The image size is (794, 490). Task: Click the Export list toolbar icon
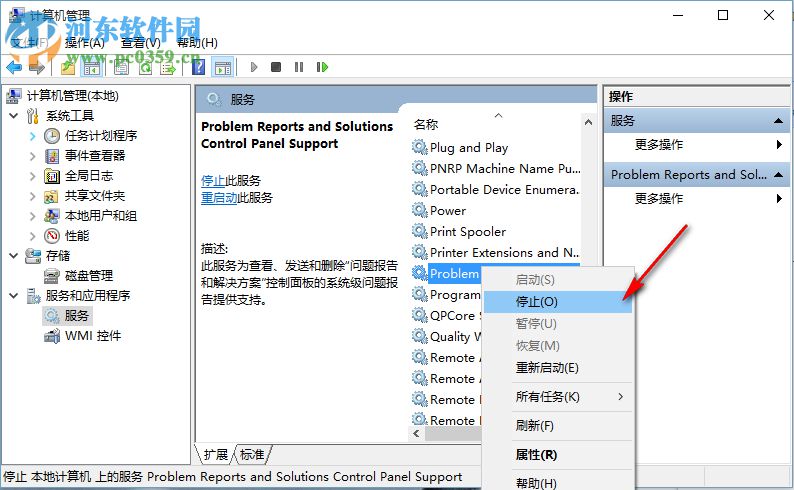[x=168, y=67]
